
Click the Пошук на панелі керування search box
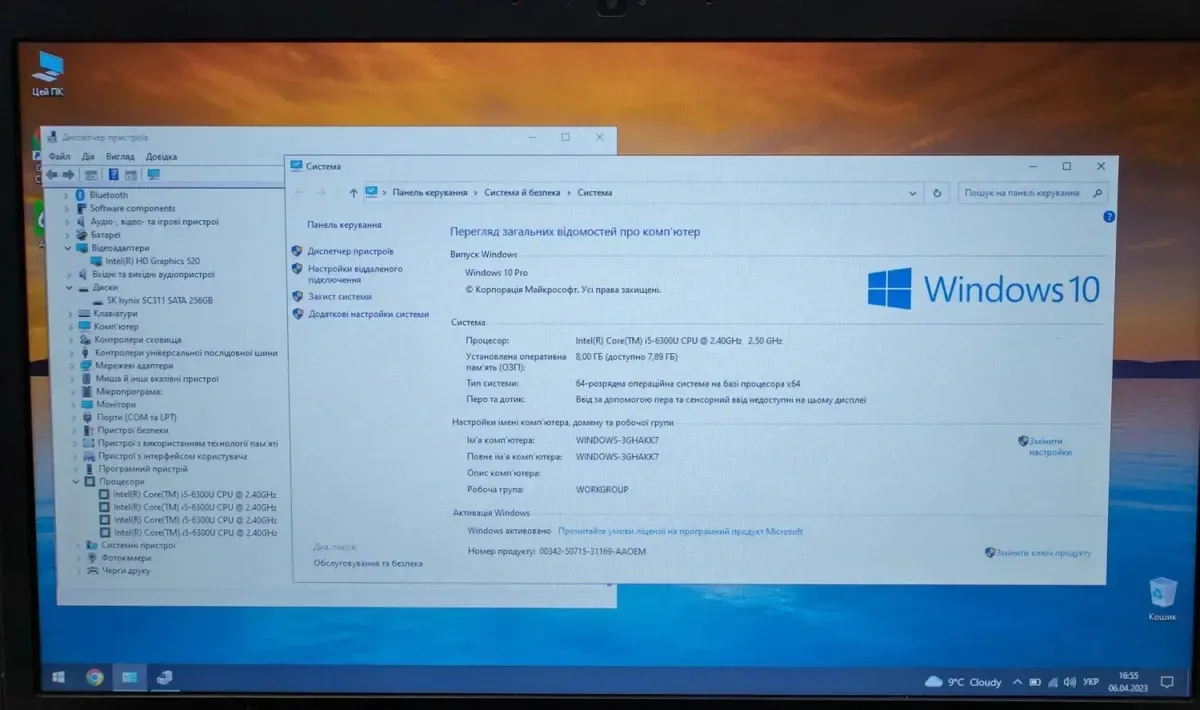(1023, 193)
